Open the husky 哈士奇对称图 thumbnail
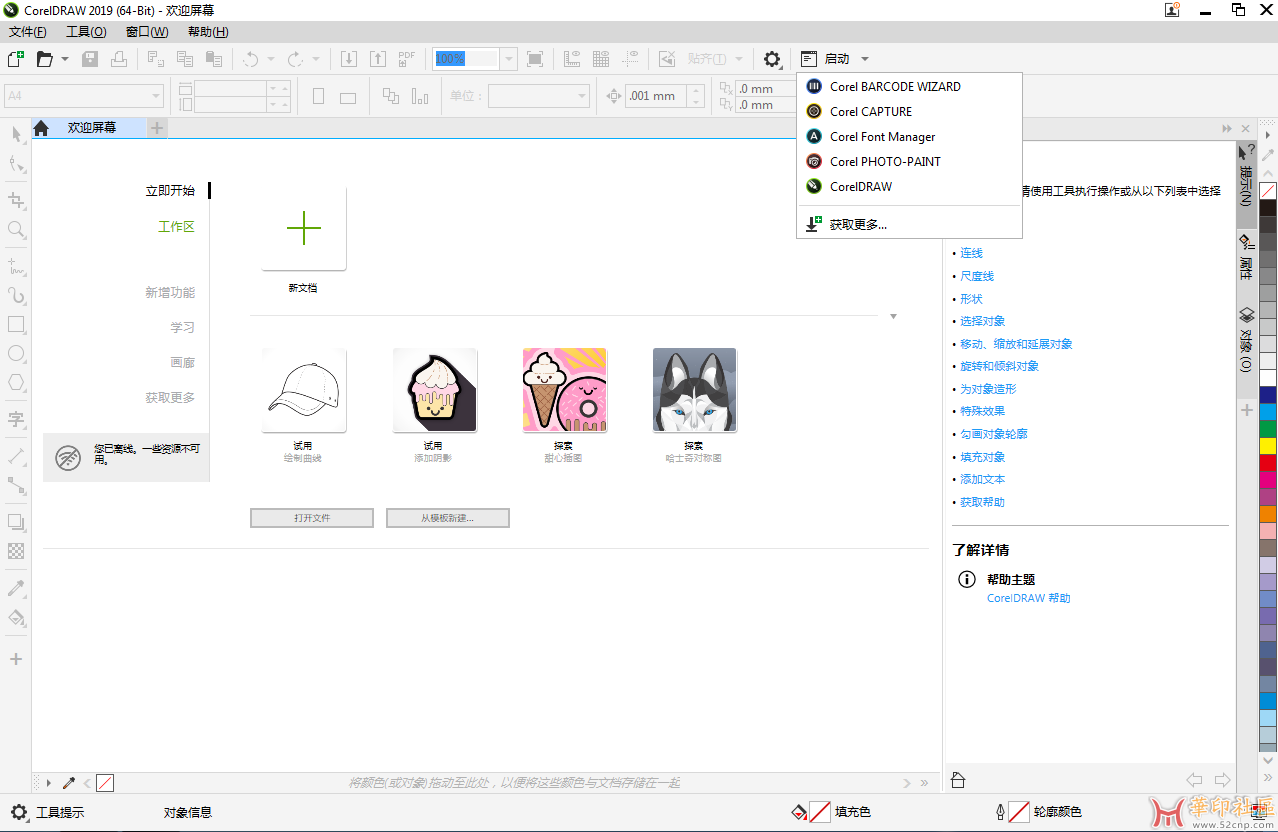The image size is (1278, 832). point(694,390)
